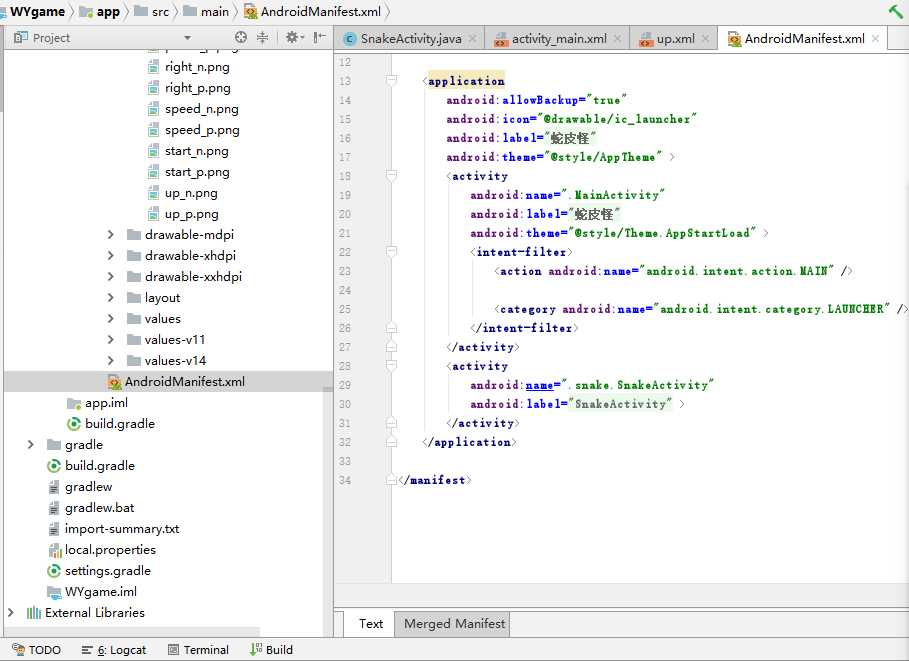Click AndroidManifest.xml breadcrumb
Screen dimensions: 909x661
click(x=312, y=12)
